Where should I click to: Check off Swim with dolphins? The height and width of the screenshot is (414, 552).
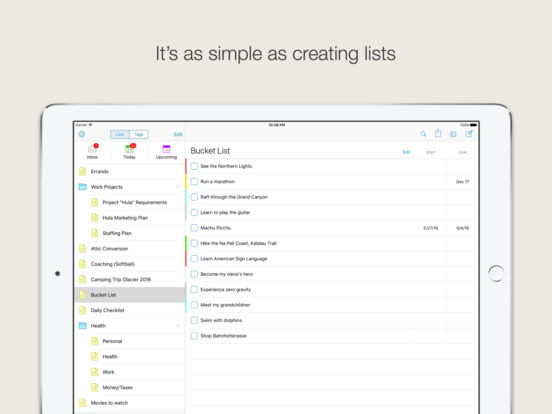coord(194,320)
